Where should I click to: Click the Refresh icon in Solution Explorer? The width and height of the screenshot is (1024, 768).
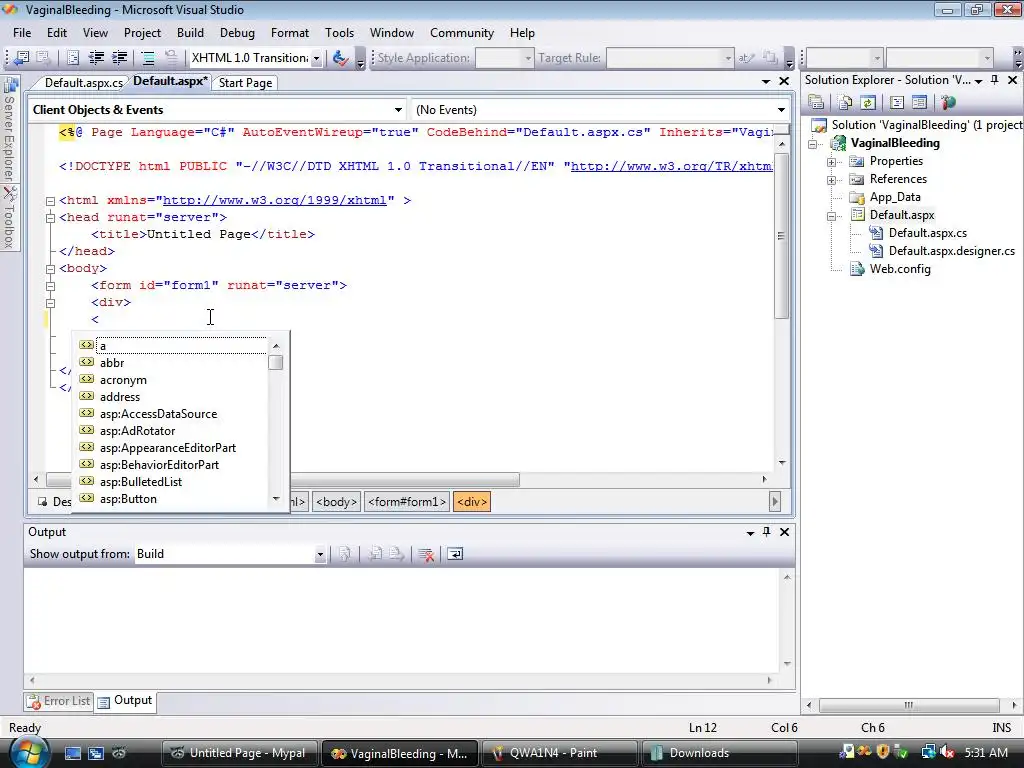pyautogui.click(x=867, y=103)
